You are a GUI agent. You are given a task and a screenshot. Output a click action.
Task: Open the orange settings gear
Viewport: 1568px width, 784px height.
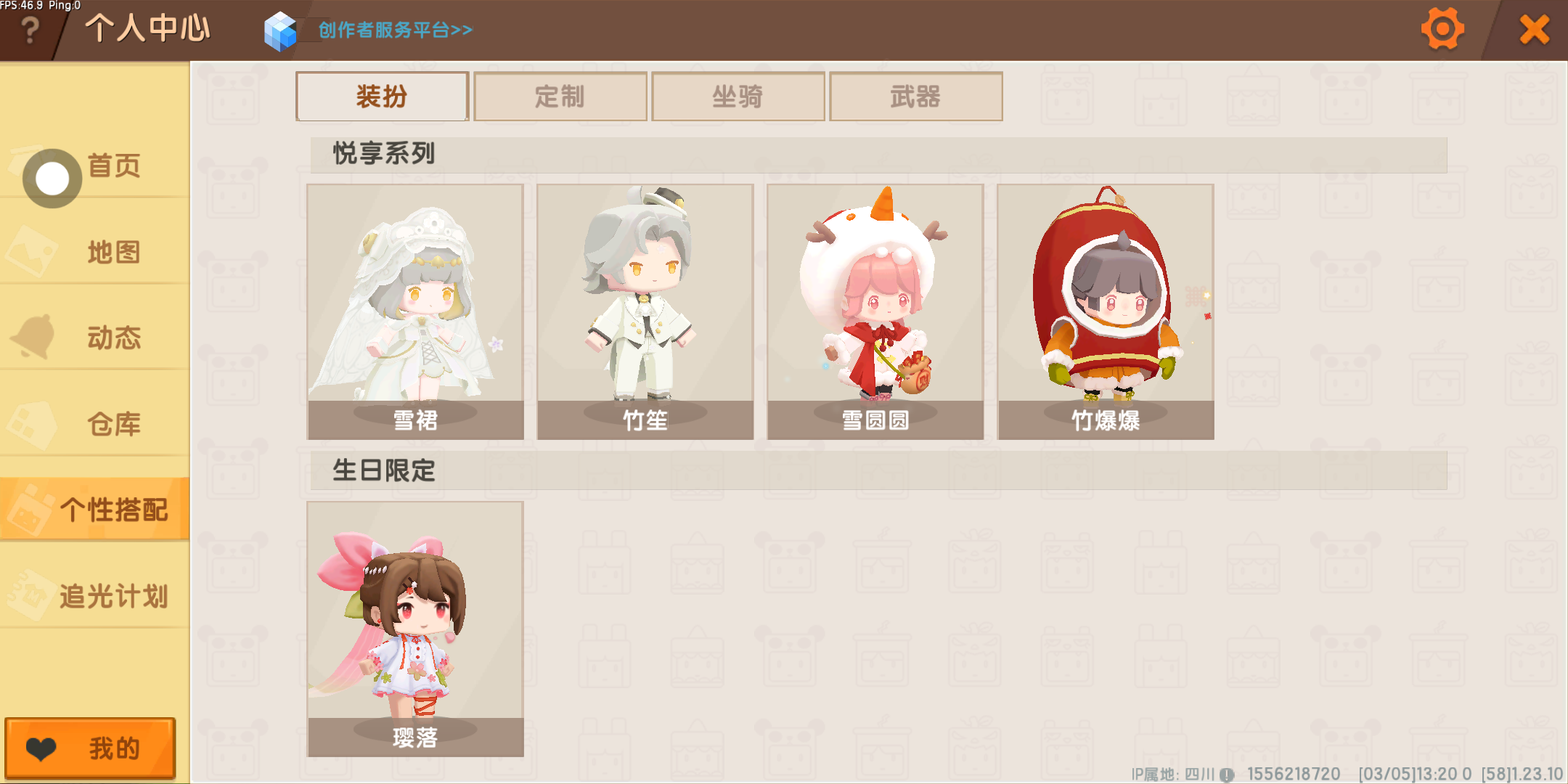click(1442, 29)
